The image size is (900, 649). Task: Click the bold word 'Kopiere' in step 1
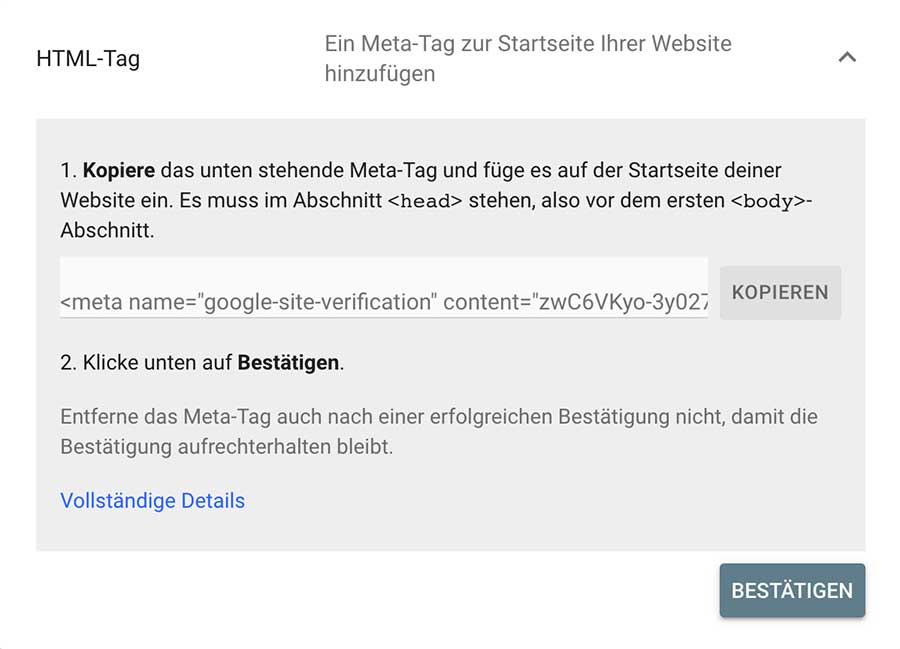click(x=118, y=170)
